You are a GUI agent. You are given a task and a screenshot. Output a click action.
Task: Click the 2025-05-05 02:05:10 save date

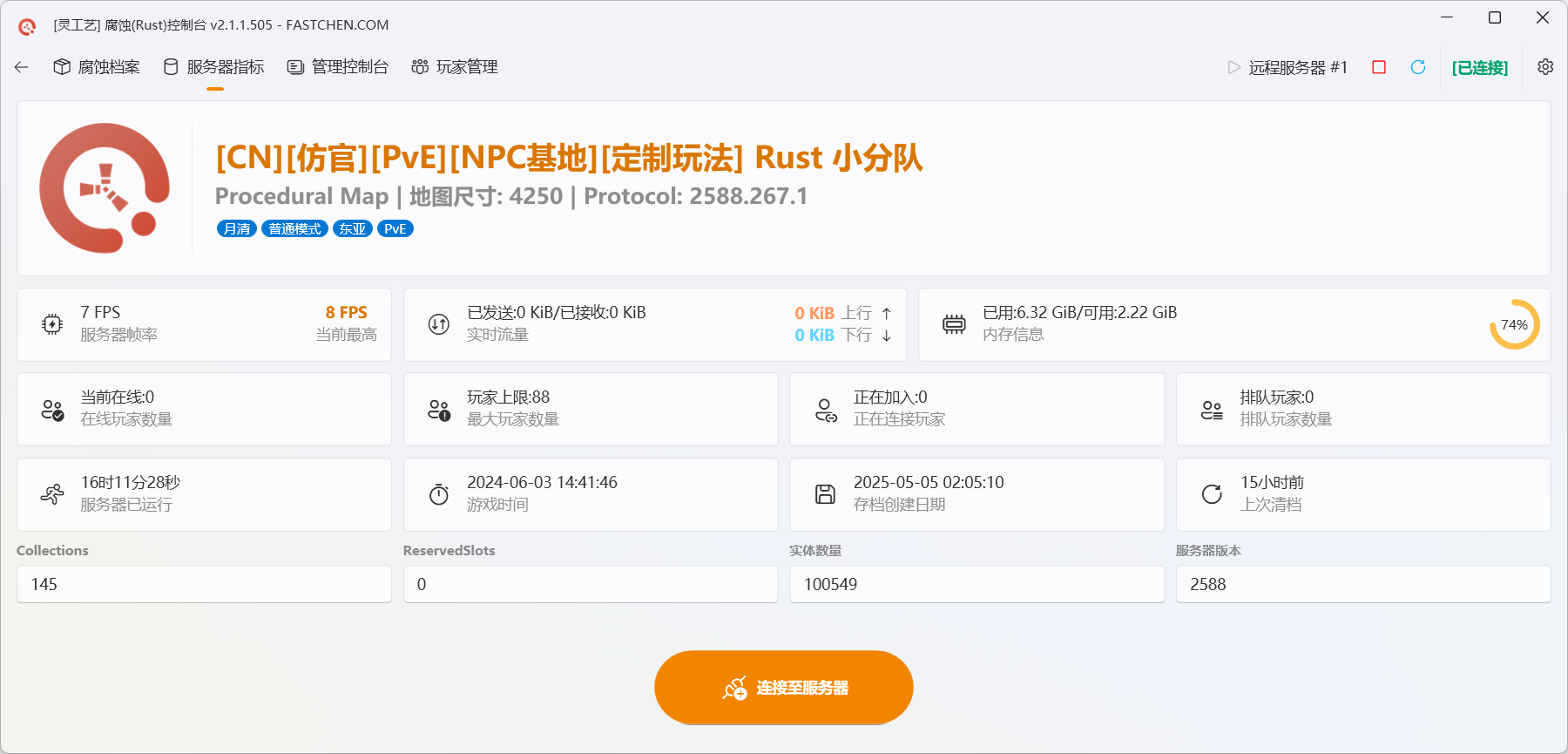(x=929, y=483)
